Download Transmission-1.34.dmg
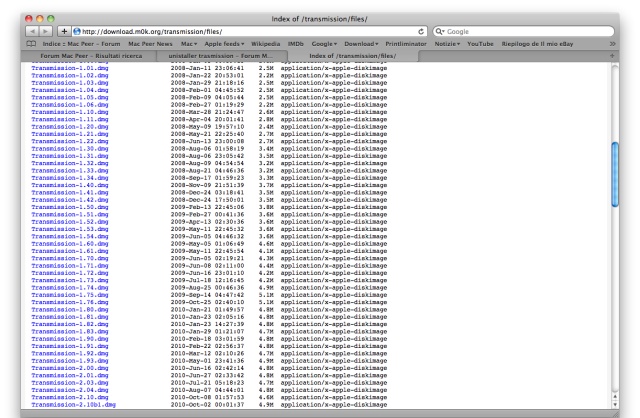Screen dimensions: 640x418 tap(70, 178)
